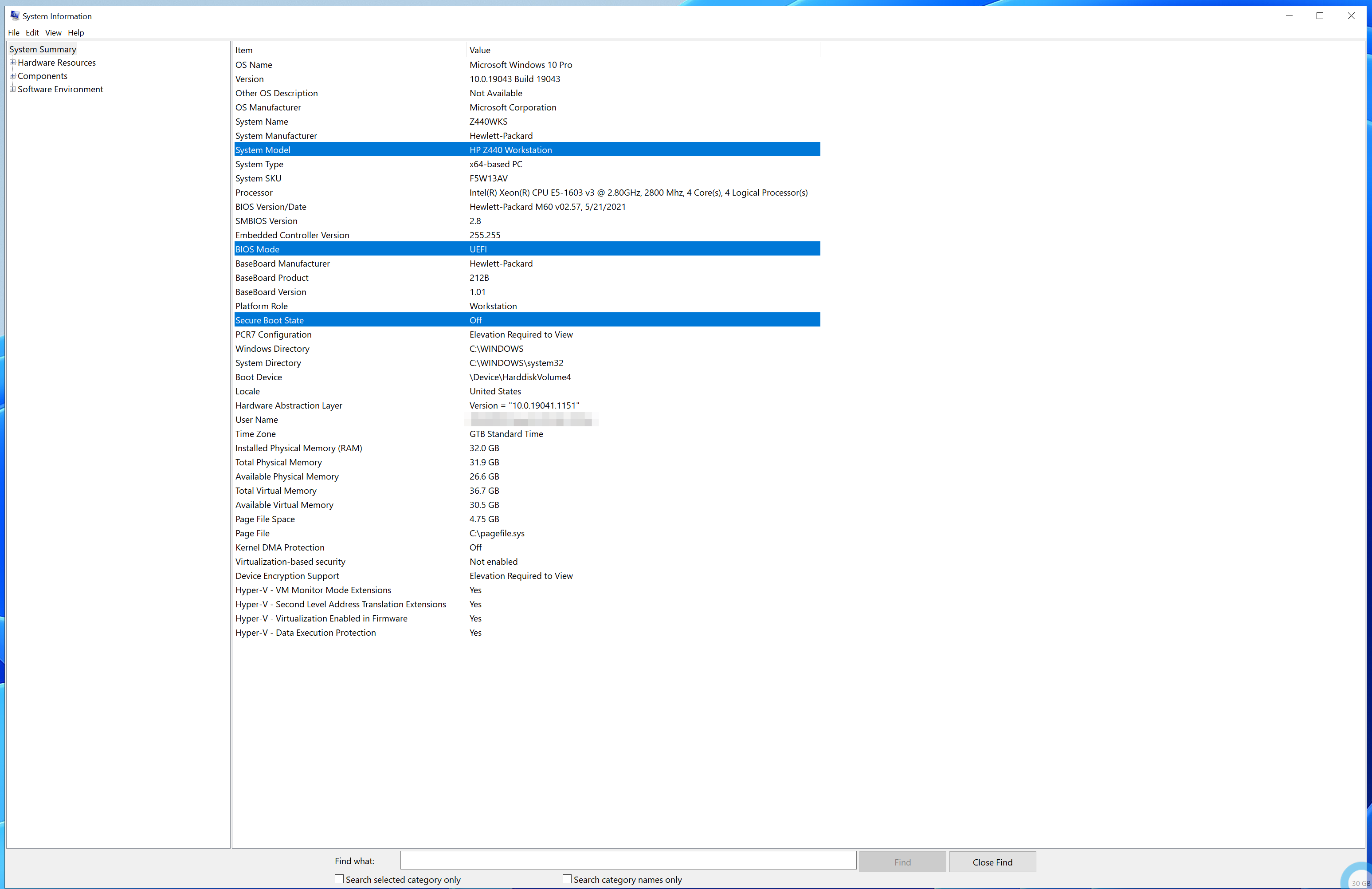This screenshot has height=889, width=1372.
Task: Select the Page File Space row
Action: point(527,519)
